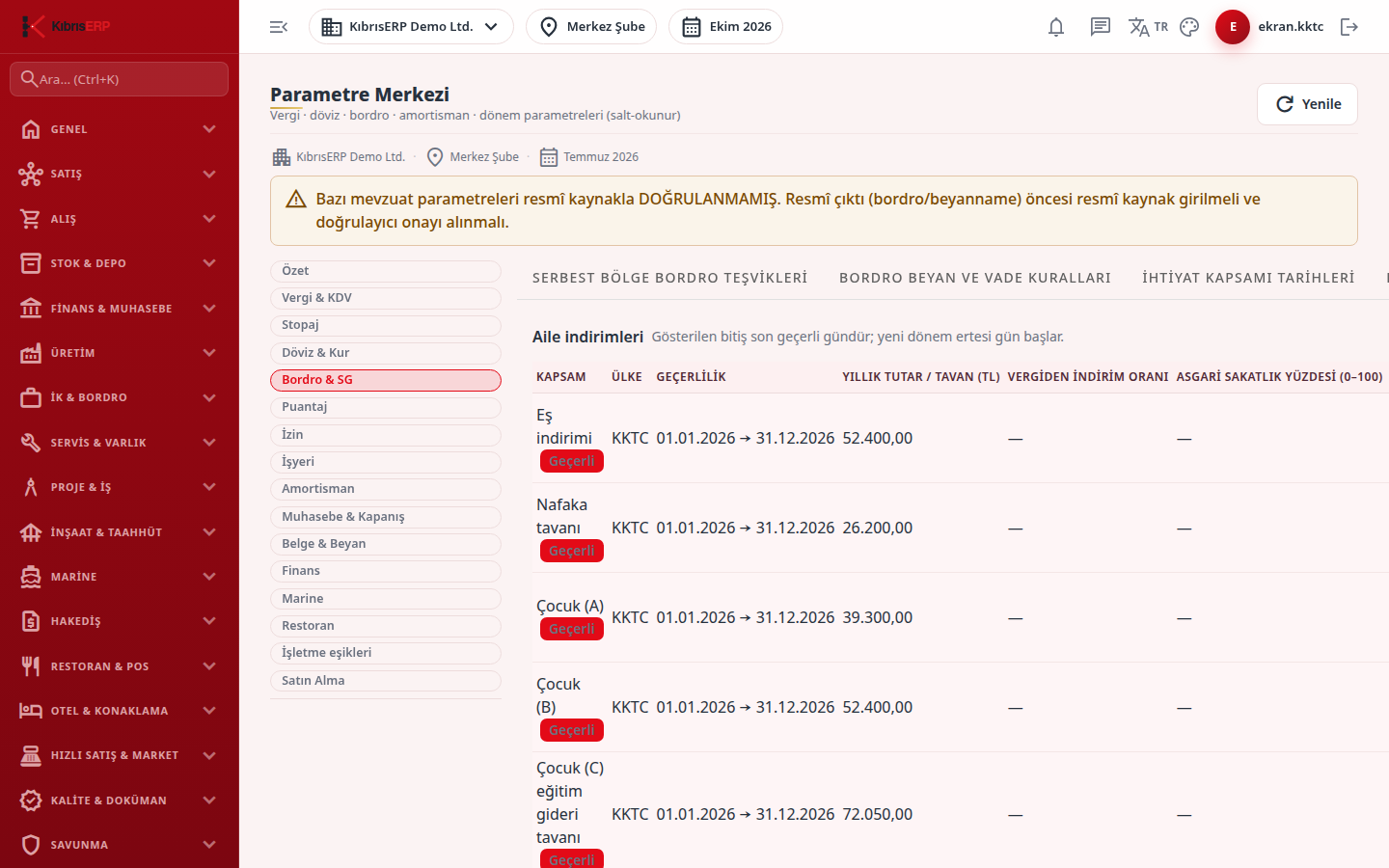Click the Temmuz 2026 breadcrumb text
Image resolution: width=1389 pixels, height=868 pixels.
(x=601, y=157)
